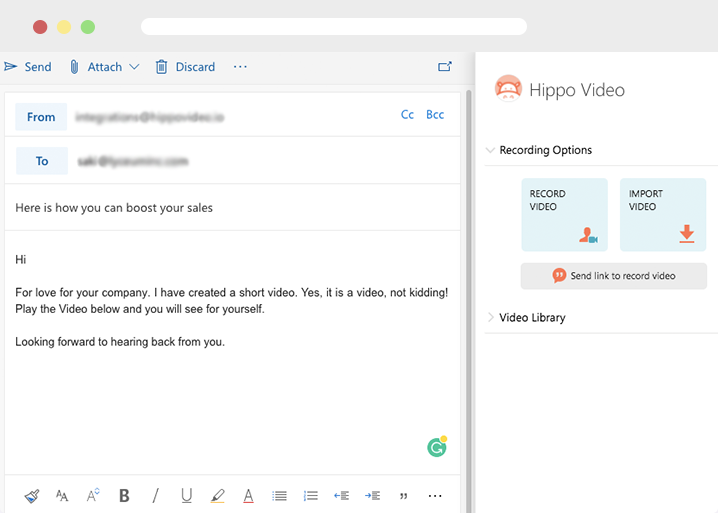The width and height of the screenshot is (718, 513).
Task: Collapse the Recording Options section
Action: [491, 150]
